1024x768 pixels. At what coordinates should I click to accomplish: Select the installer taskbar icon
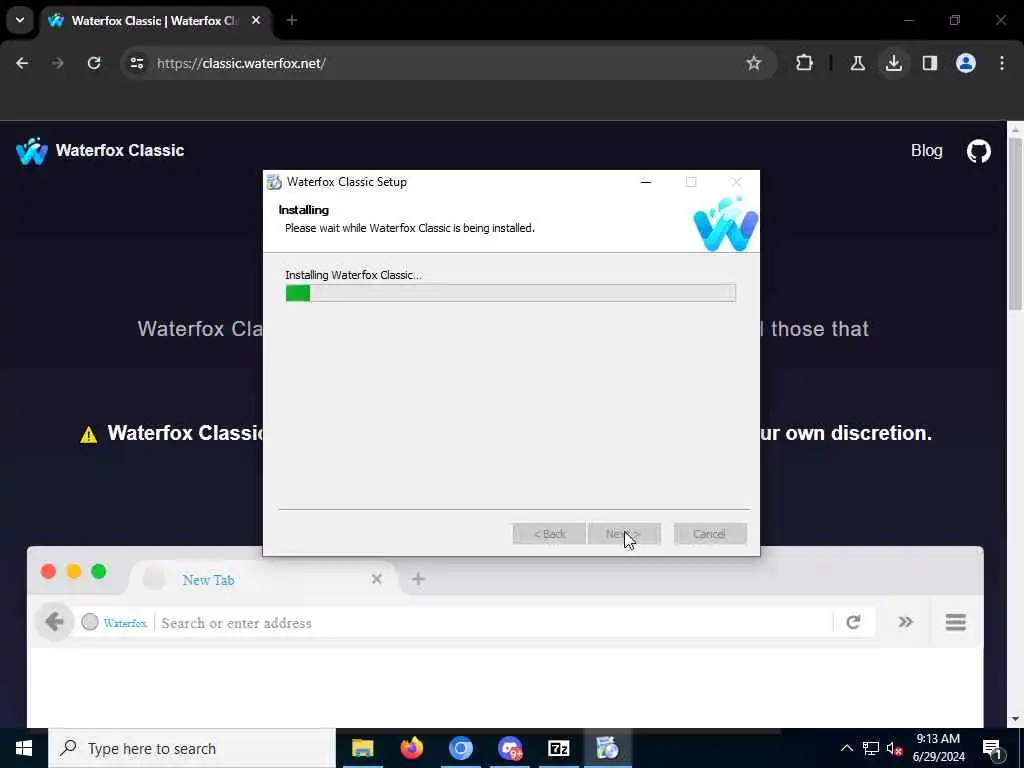click(607, 748)
